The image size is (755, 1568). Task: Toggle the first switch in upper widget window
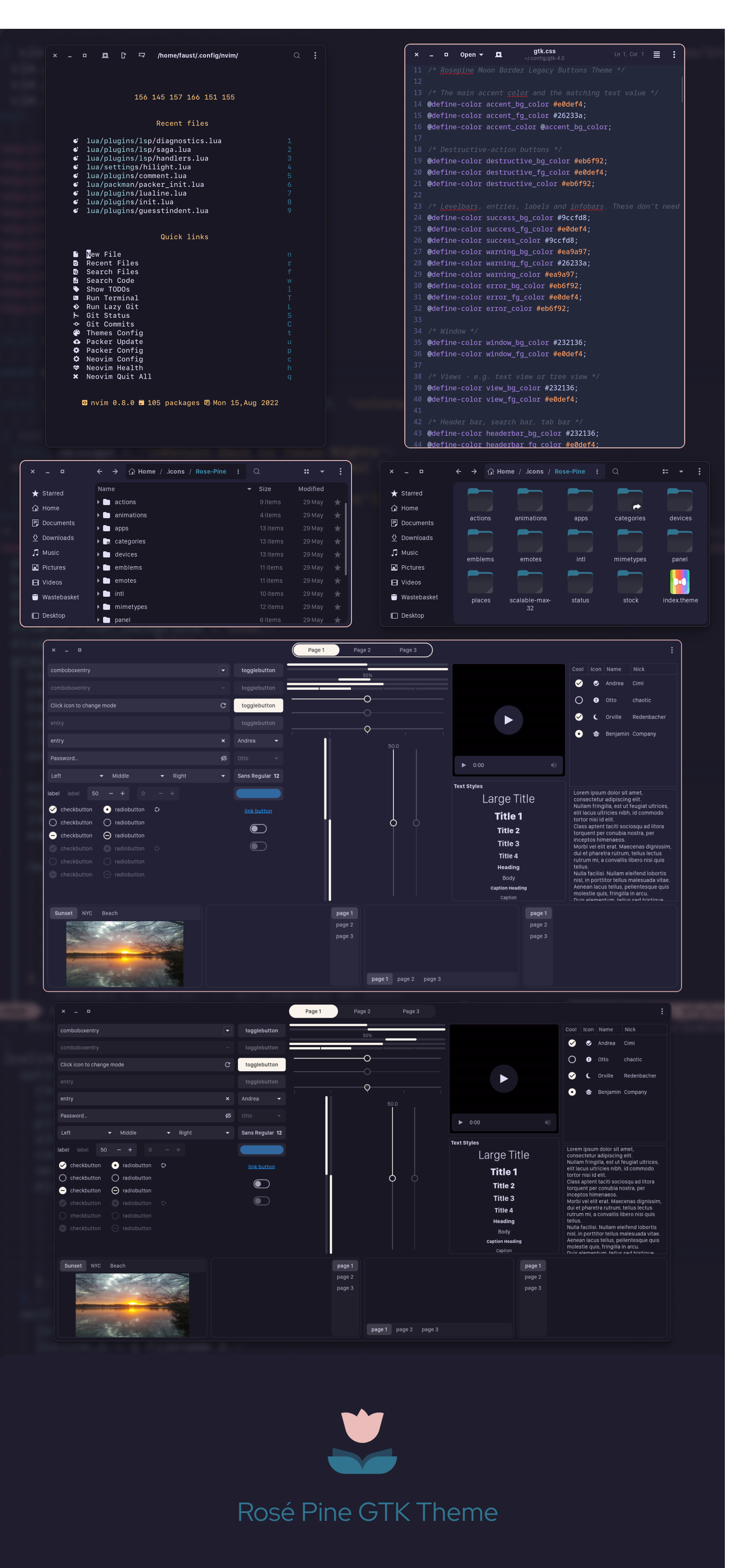258,829
